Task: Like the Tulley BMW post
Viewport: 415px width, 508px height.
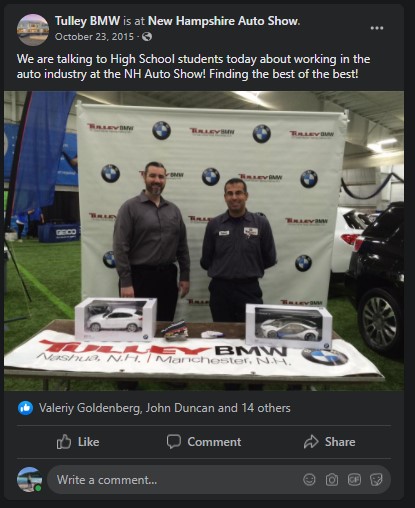Action: 78,442
